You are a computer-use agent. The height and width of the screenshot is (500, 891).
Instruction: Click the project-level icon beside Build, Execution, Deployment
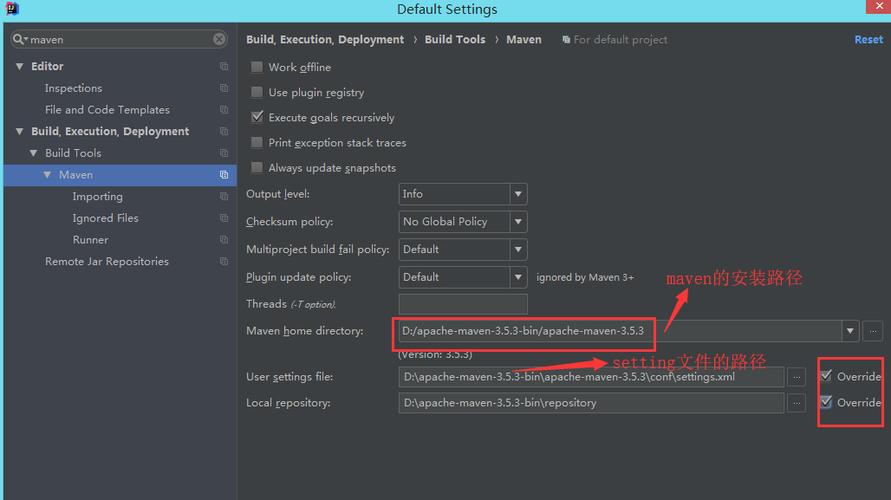[x=224, y=131]
